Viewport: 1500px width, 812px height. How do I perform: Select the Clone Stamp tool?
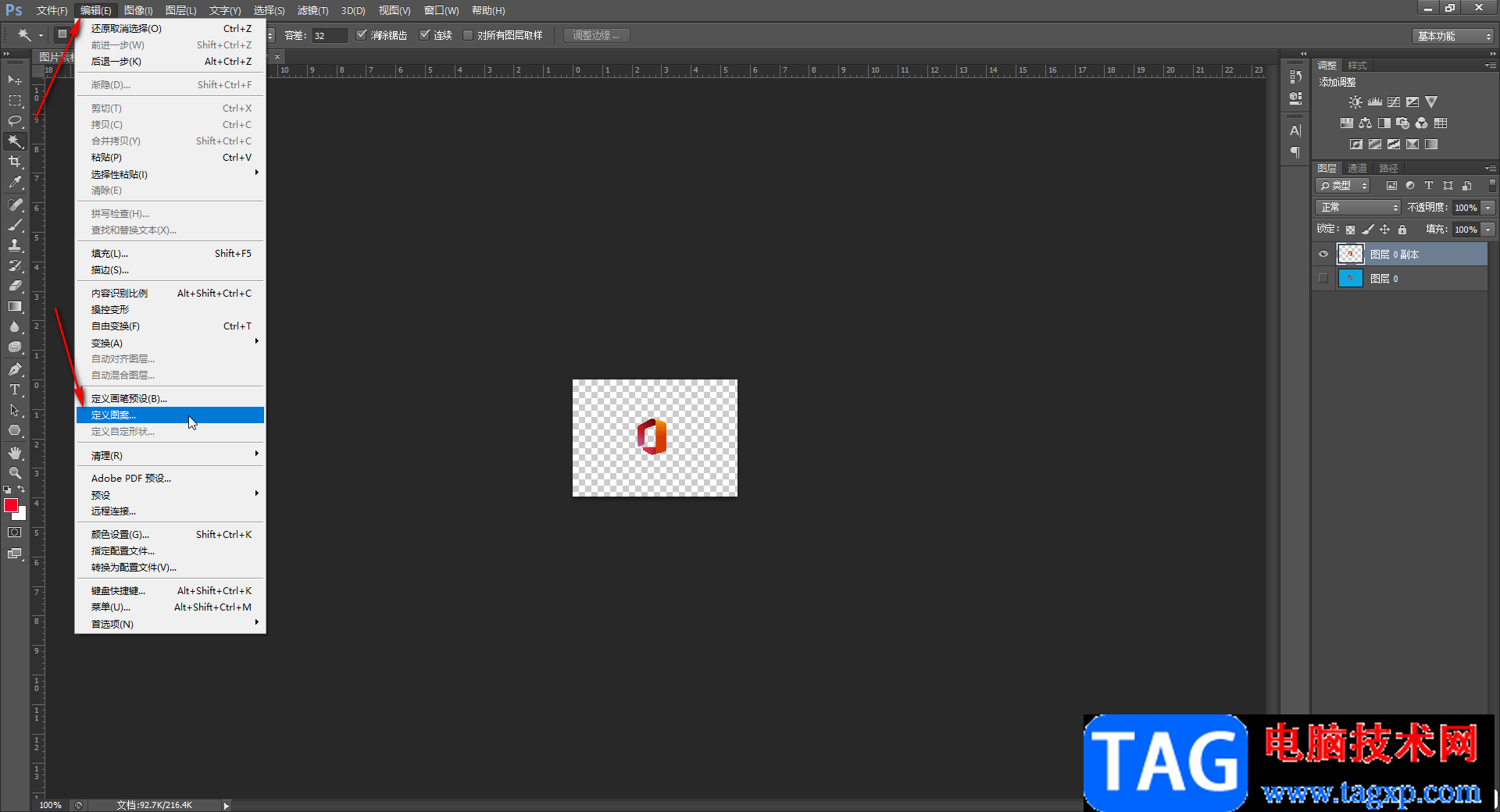(15, 245)
